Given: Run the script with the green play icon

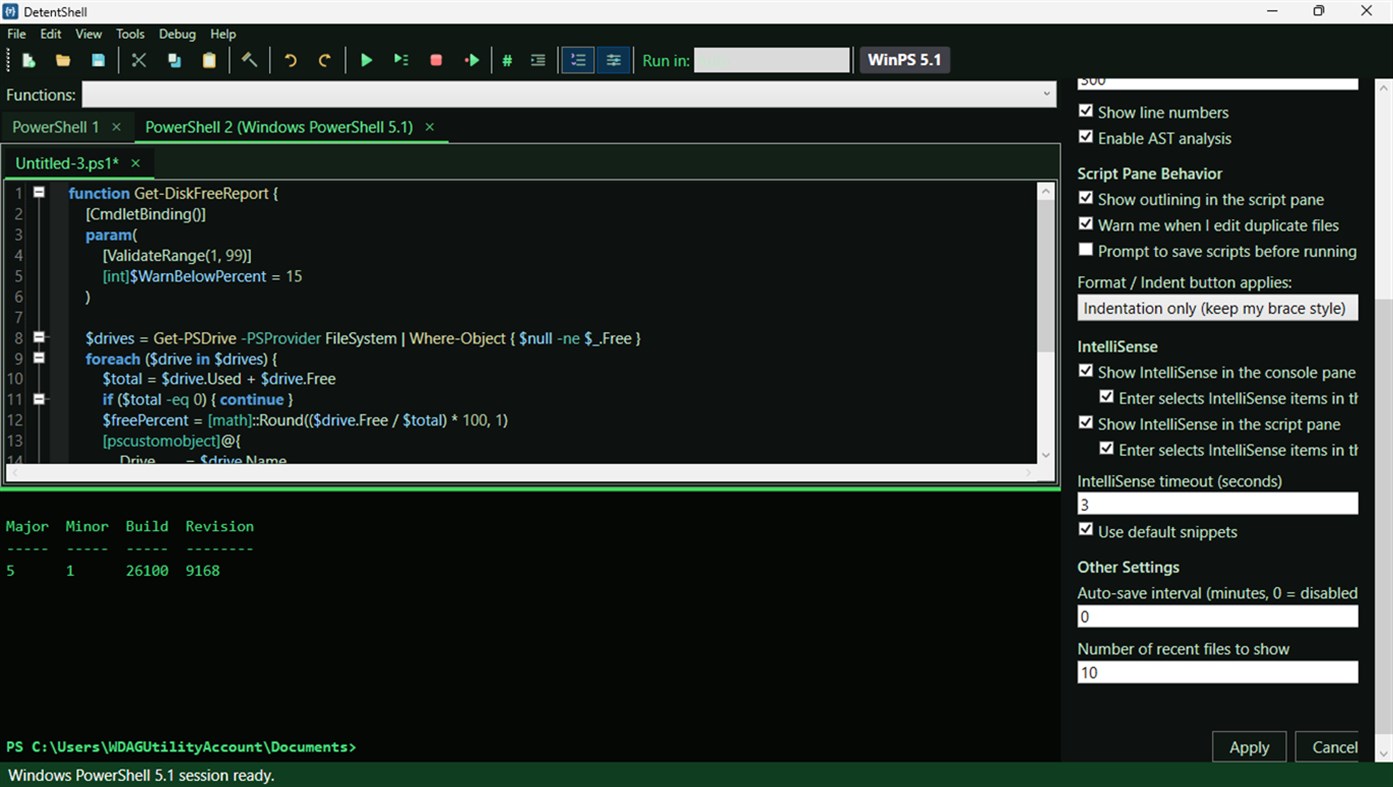Looking at the screenshot, I should (x=366, y=60).
